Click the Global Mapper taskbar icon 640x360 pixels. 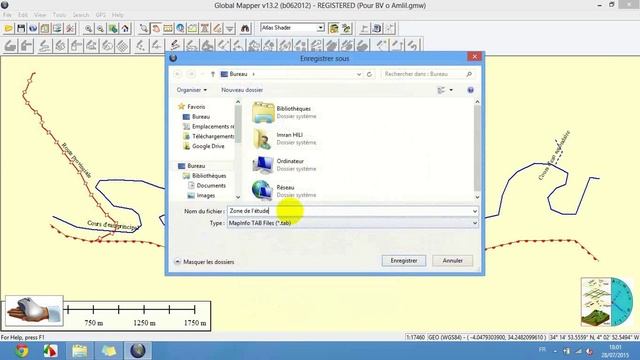(x=138, y=351)
